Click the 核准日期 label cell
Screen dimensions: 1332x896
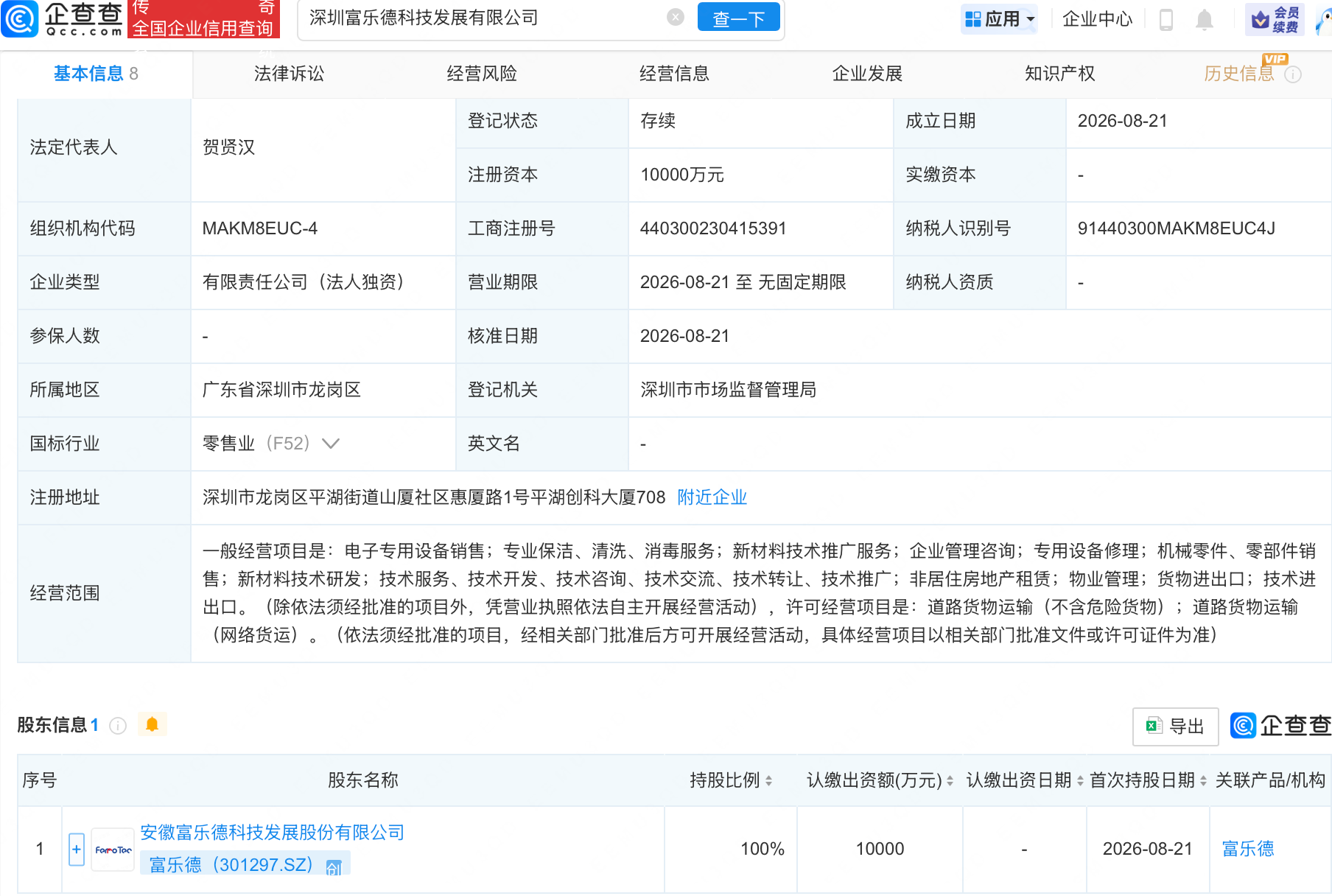[542, 336]
